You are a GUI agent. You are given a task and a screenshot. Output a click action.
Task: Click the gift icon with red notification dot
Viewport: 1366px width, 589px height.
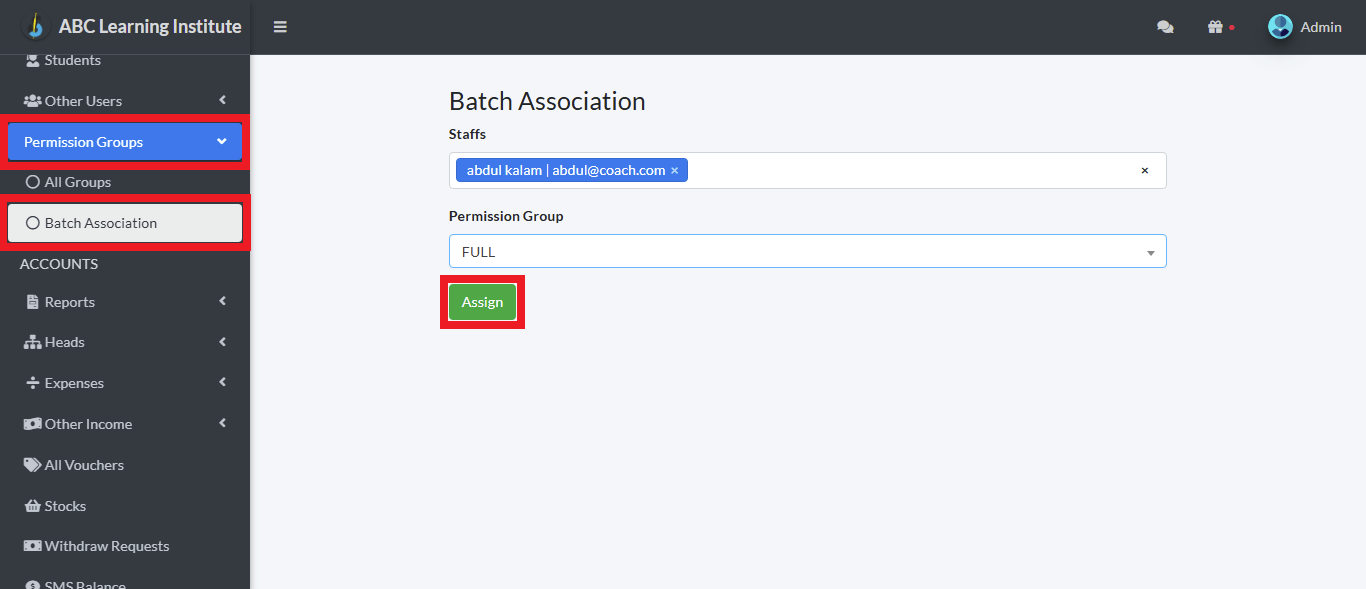[x=1218, y=27]
